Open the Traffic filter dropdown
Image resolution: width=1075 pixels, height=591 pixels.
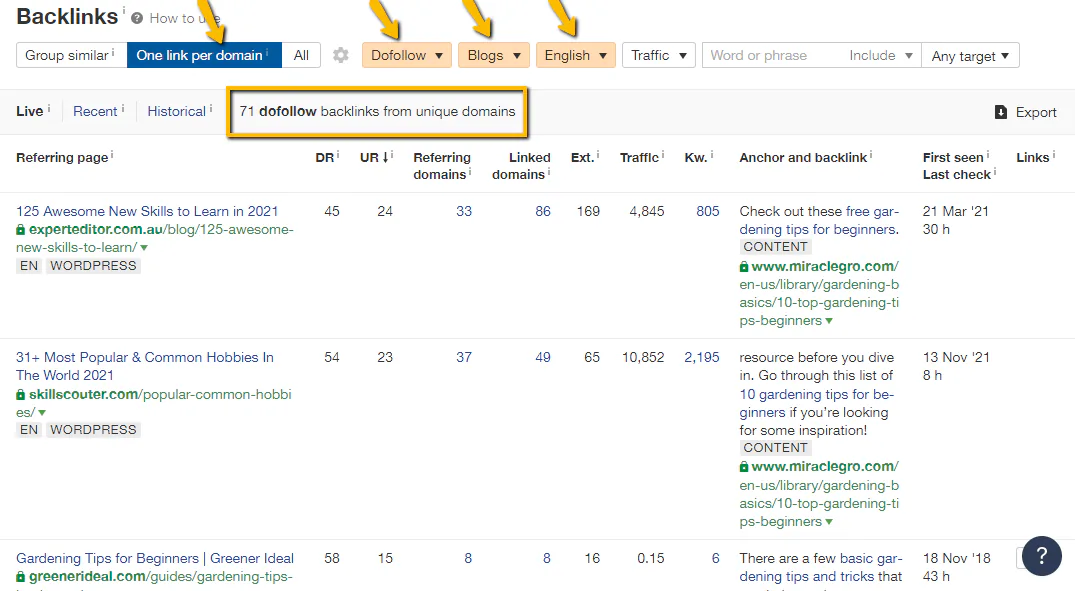[x=659, y=56]
